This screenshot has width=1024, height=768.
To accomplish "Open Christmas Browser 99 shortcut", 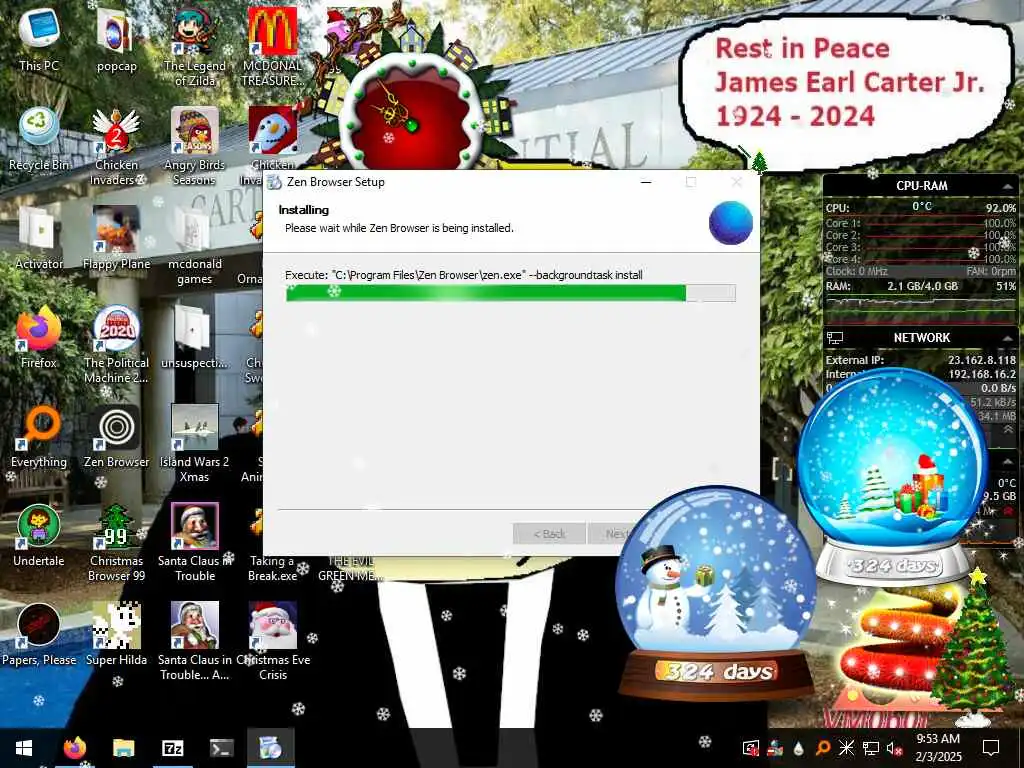I will click(116, 542).
